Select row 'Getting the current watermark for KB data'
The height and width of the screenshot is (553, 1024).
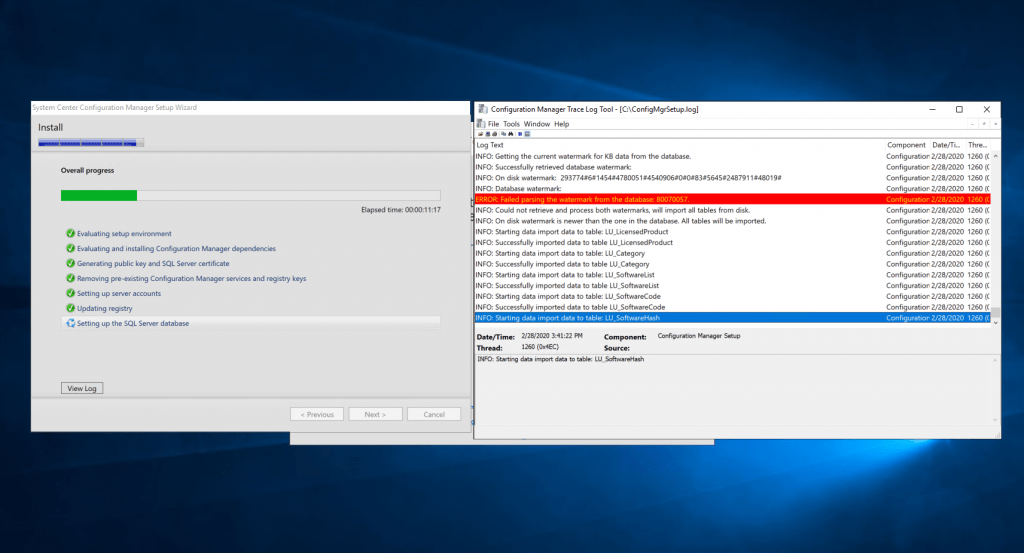point(733,156)
